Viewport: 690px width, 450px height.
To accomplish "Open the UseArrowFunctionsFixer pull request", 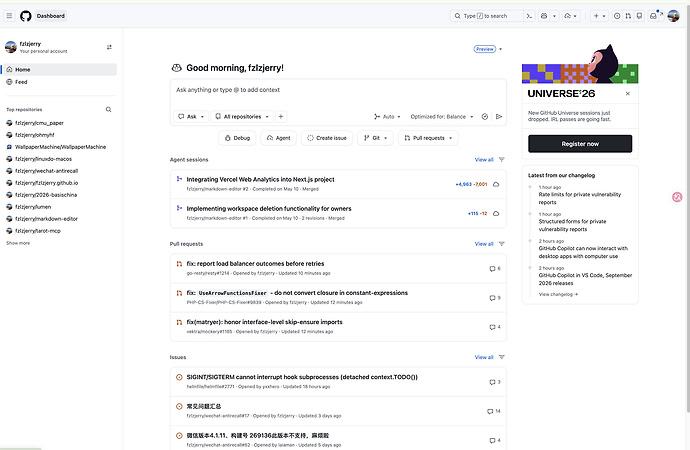I will 297,293.
